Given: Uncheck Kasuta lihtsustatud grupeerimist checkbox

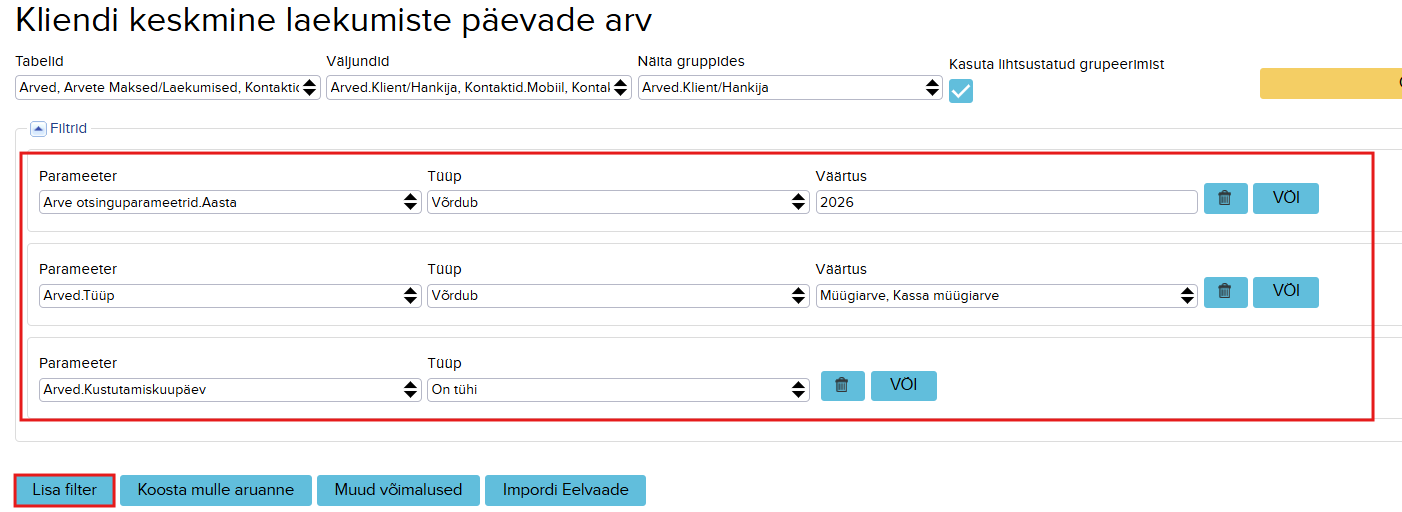Looking at the screenshot, I should pyautogui.click(x=961, y=91).
